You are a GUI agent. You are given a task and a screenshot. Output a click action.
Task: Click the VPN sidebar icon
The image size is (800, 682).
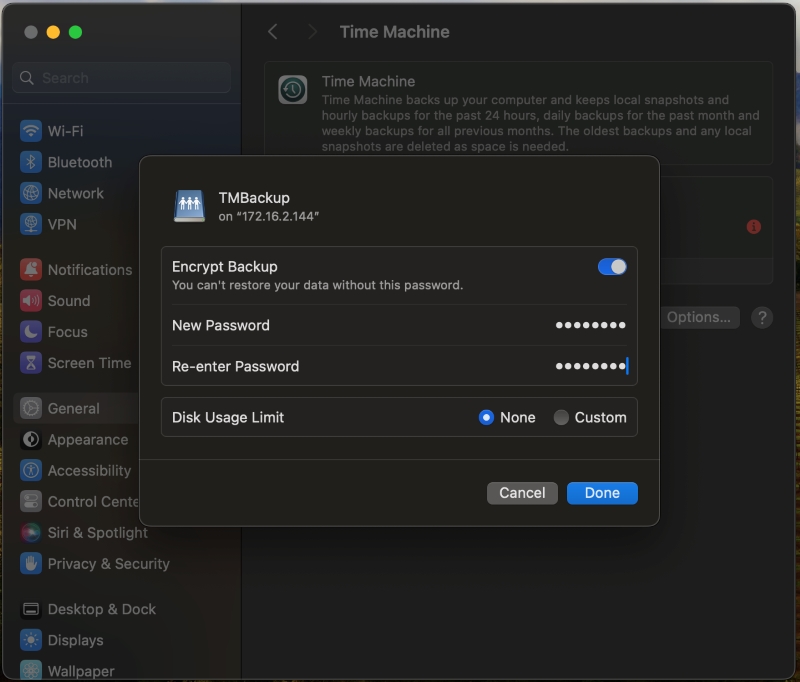[31, 224]
